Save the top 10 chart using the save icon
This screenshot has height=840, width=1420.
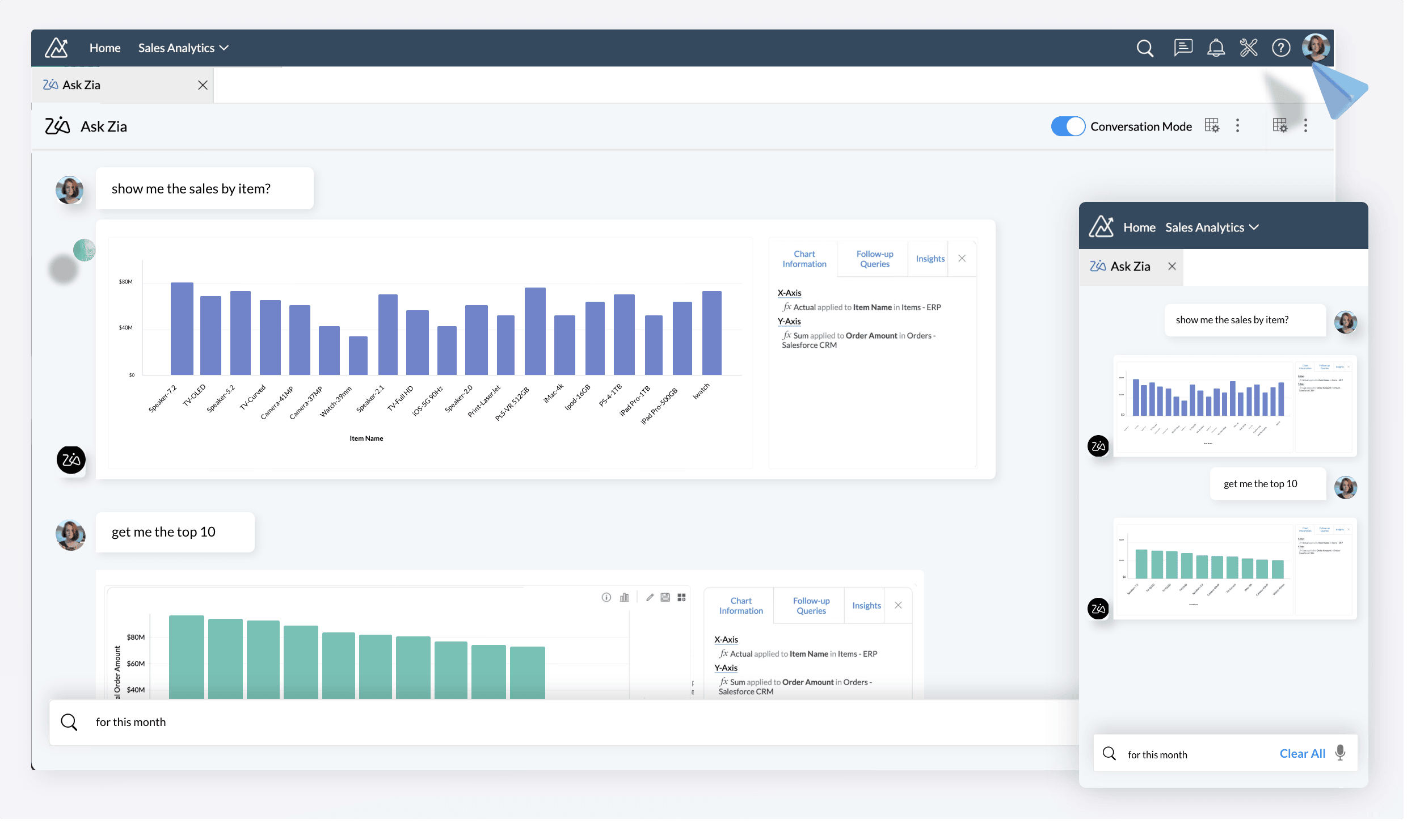click(665, 597)
